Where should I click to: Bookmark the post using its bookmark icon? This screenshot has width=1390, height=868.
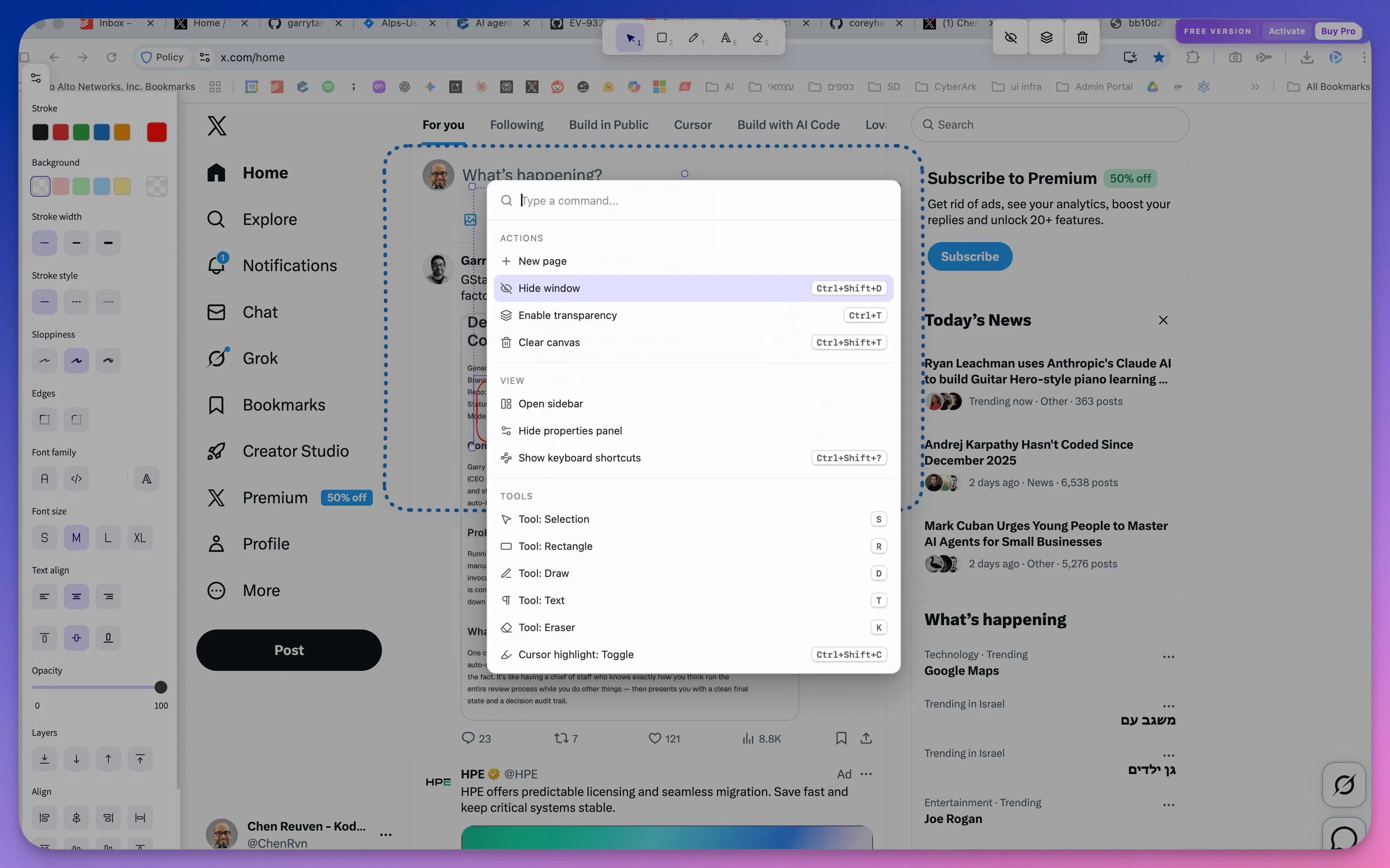(x=841, y=738)
